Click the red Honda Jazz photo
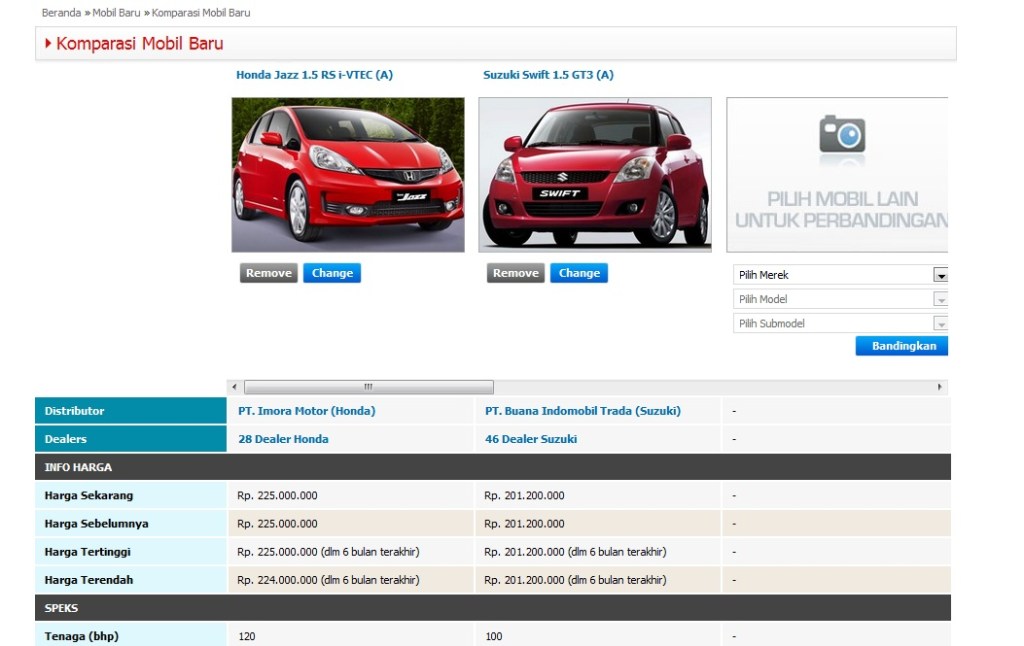Image resolution: width=1024 pixels, height=646 pixels. coord(348,174)
